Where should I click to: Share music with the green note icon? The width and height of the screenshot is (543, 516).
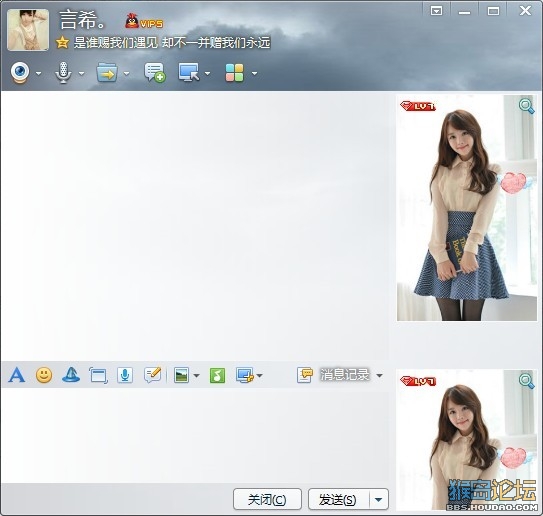[217, 375]
